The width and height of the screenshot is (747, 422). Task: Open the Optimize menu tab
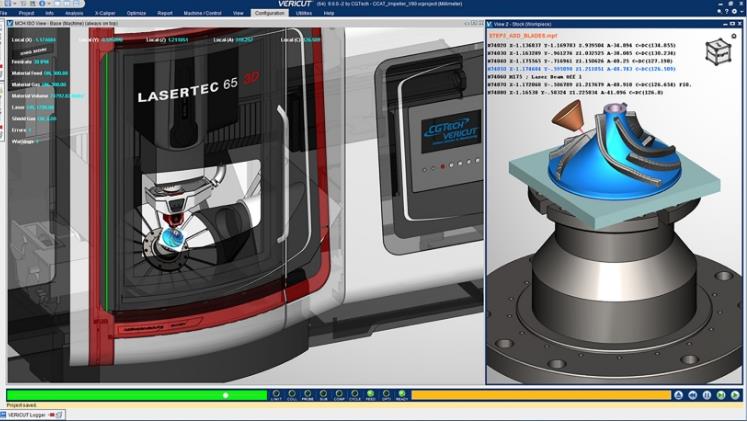pyautogui.click(x=136, y=13)
